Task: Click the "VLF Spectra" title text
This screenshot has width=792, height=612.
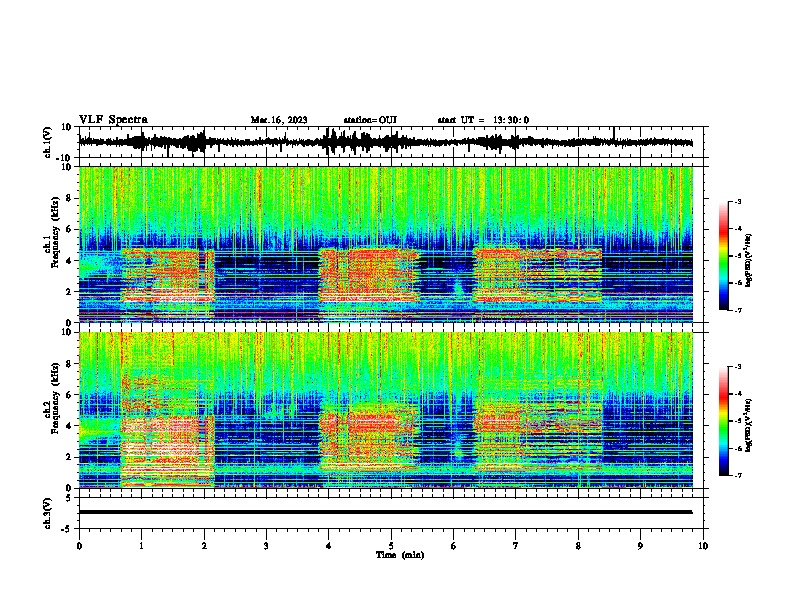Action: click(113, 119)
